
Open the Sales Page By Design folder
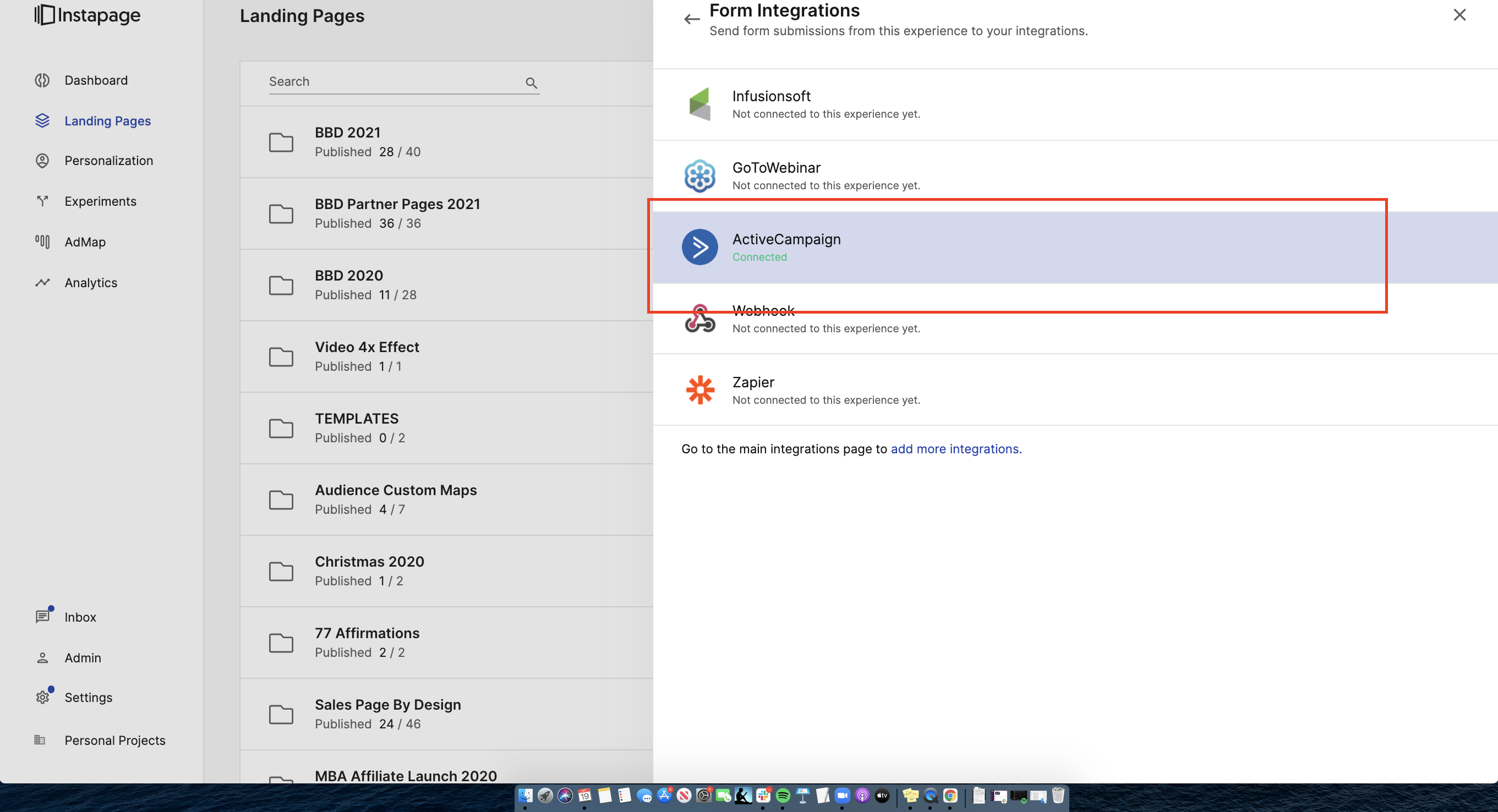coord(446,714)
